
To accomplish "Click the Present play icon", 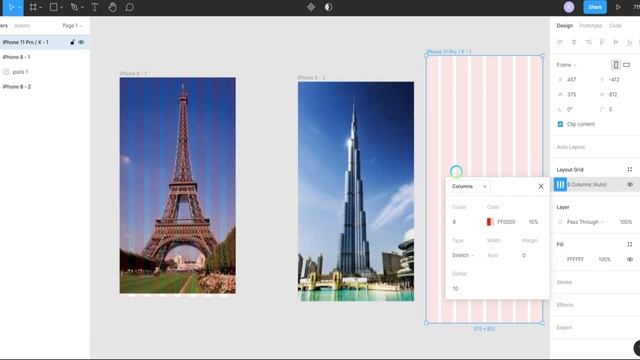I will pos(618,7).
